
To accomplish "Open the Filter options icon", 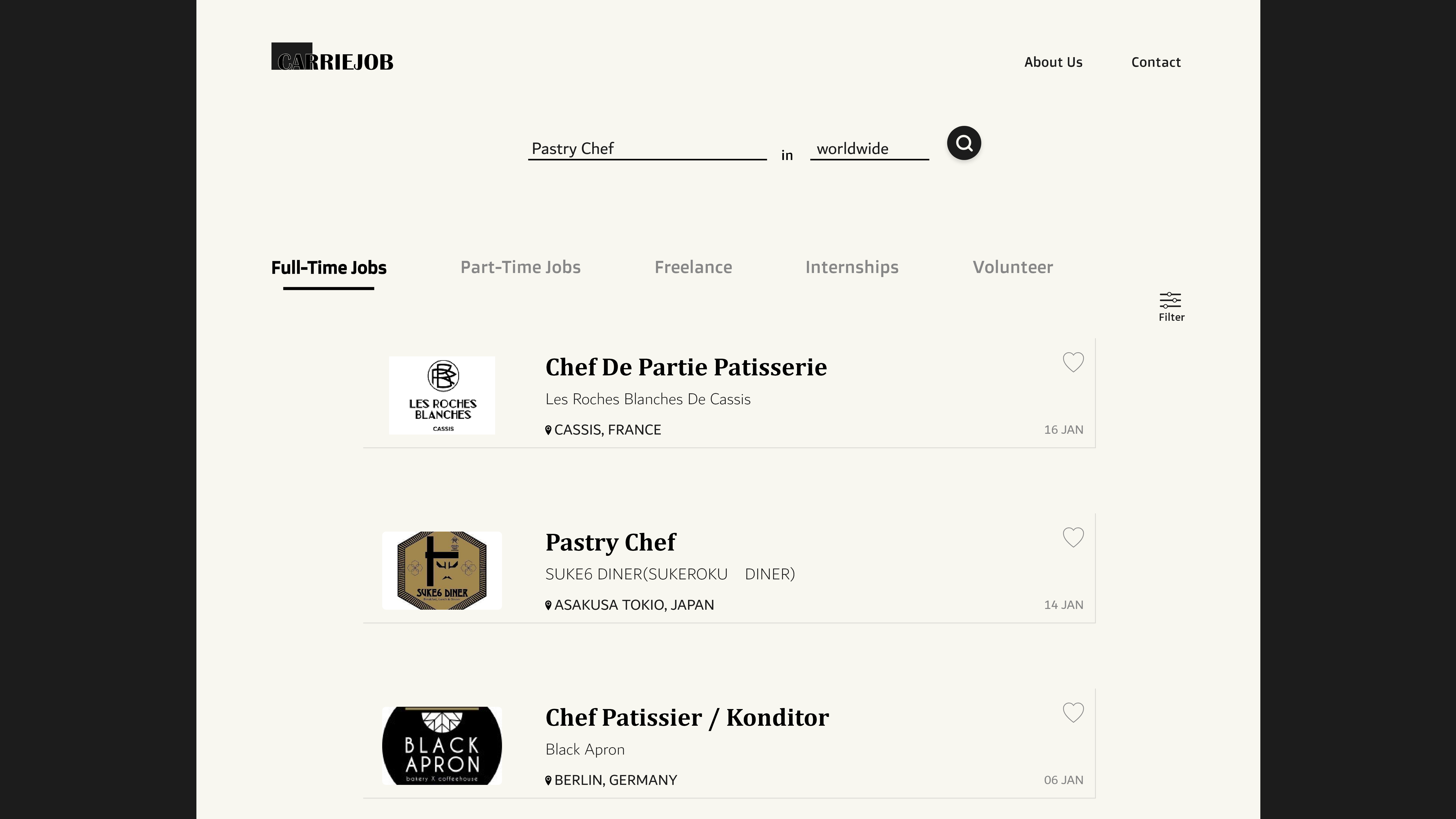I will click(x=1171, y=307).
